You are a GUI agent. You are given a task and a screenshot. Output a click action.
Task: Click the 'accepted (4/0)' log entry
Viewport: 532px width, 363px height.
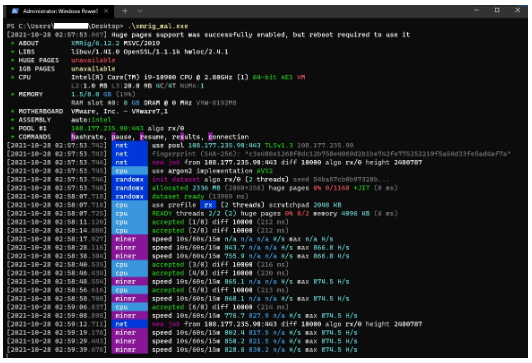point(220,273)
